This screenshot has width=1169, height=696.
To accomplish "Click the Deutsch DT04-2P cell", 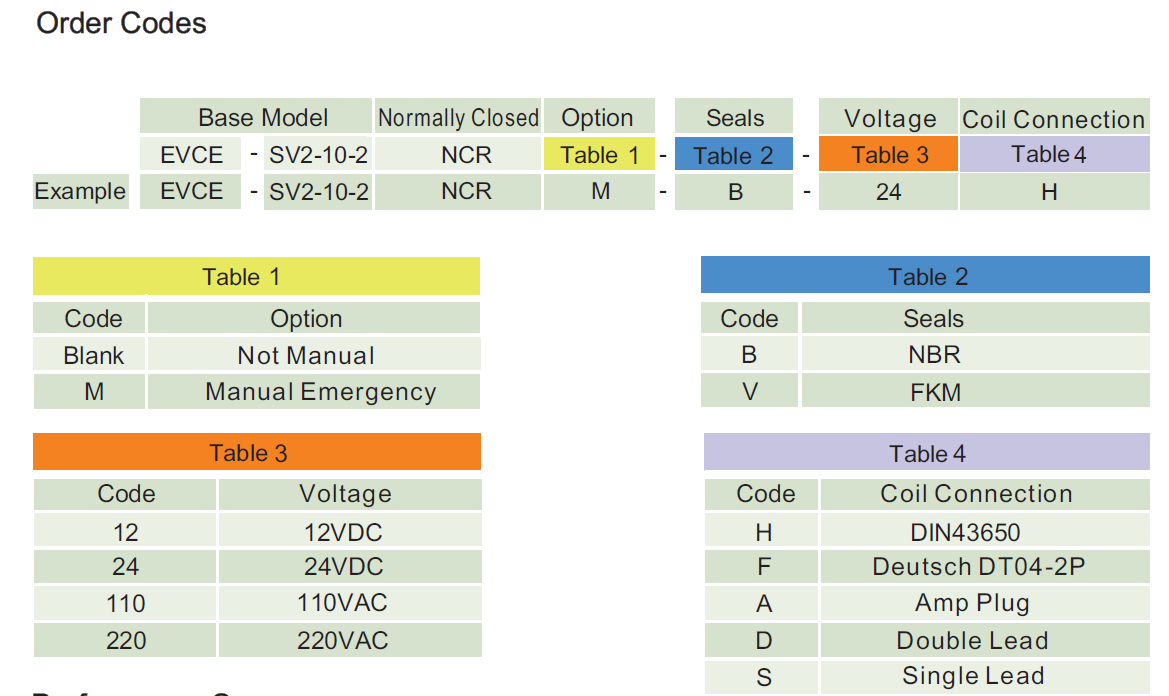I will pyautogui.click(x=978, y=567).
